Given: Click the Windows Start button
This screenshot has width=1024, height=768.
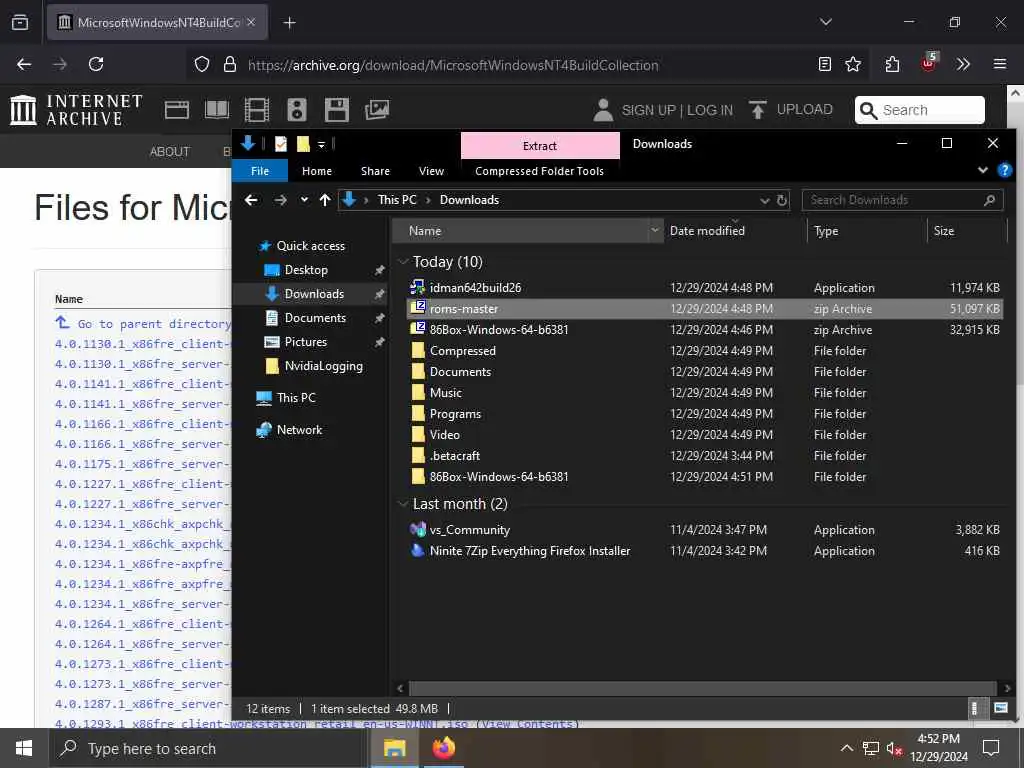Looking at the screenshot, I should tap(24, 748).
